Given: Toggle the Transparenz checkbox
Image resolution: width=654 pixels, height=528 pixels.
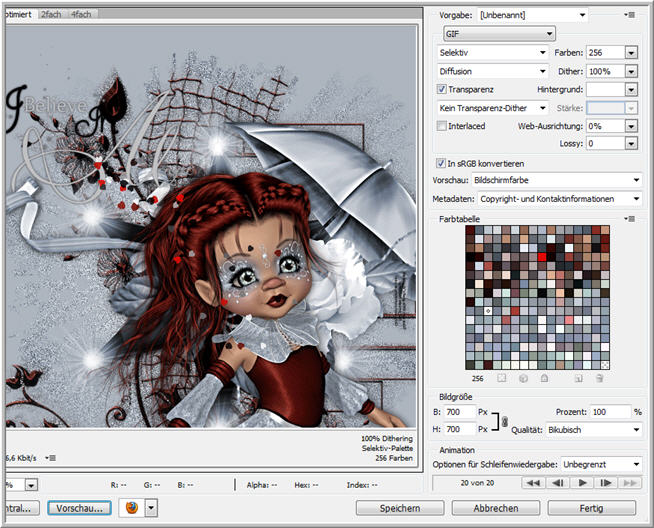Looking at the screenshot, I should pyautogui.click(x=441, y=89).
